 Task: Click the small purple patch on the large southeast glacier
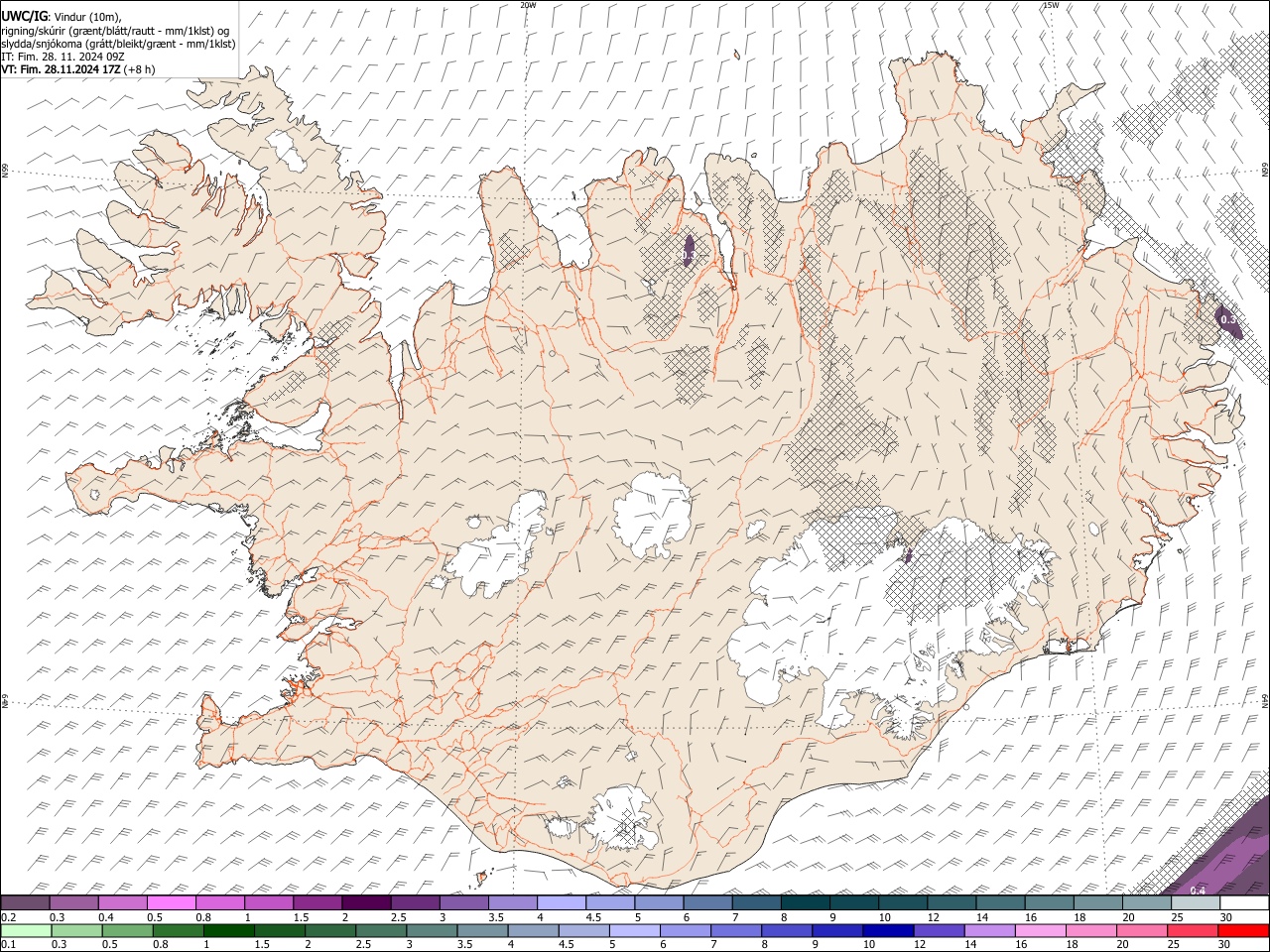coord(907,554)
